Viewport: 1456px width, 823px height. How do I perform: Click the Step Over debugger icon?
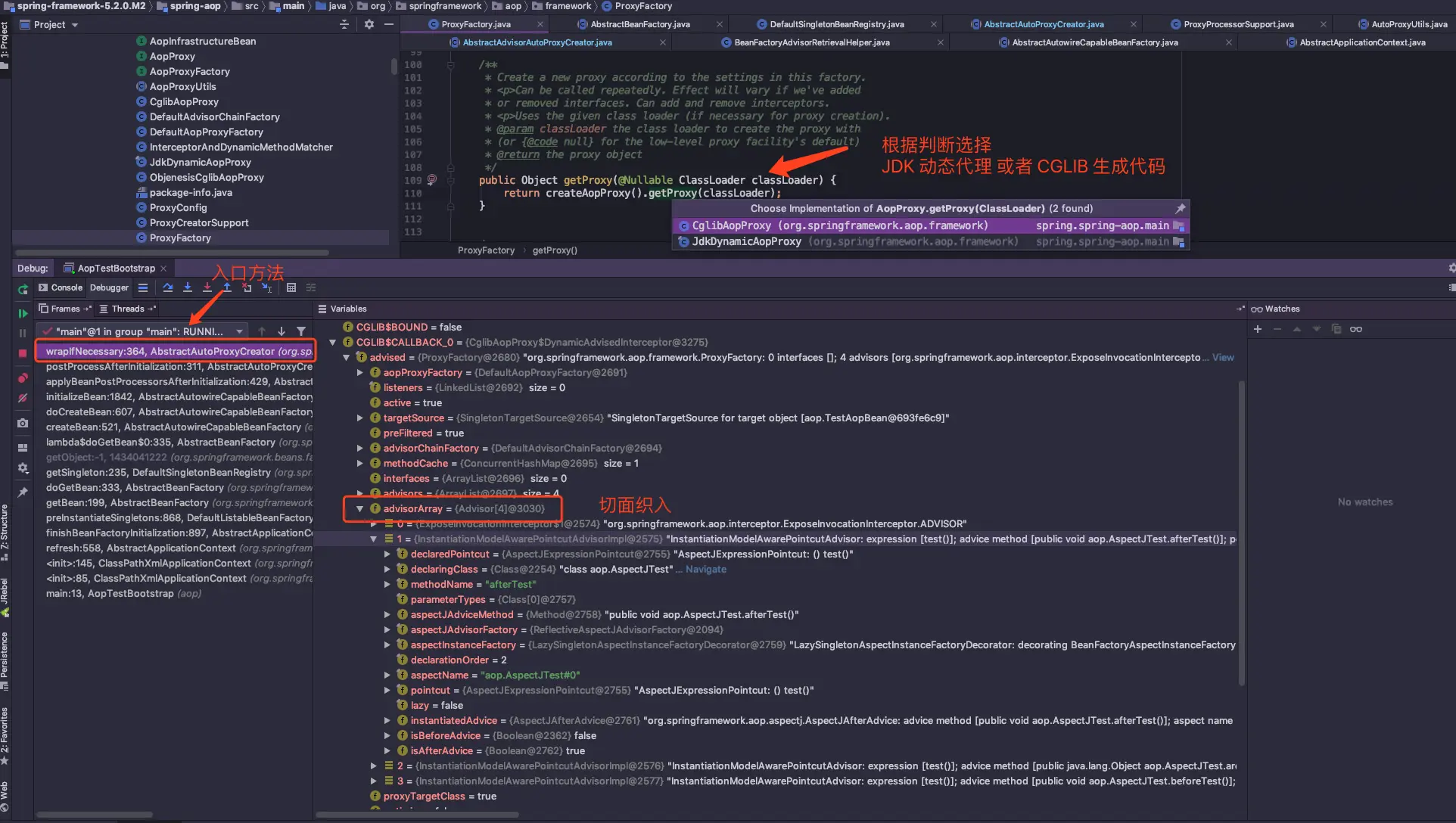click(x=168, y=287)
